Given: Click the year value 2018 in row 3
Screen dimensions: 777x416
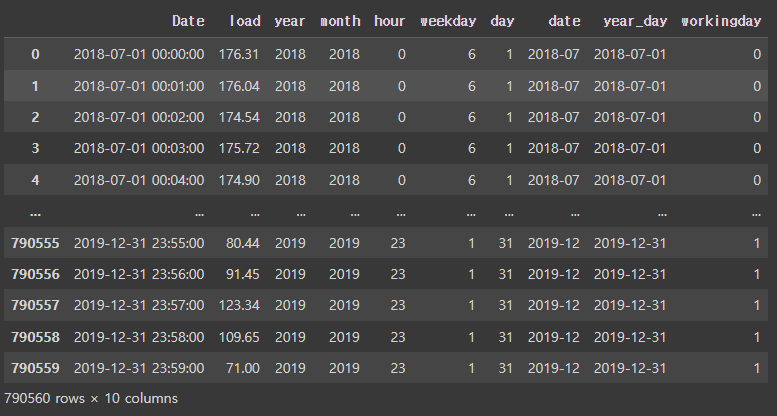Looking at the screenshot, I should [290, 148].
